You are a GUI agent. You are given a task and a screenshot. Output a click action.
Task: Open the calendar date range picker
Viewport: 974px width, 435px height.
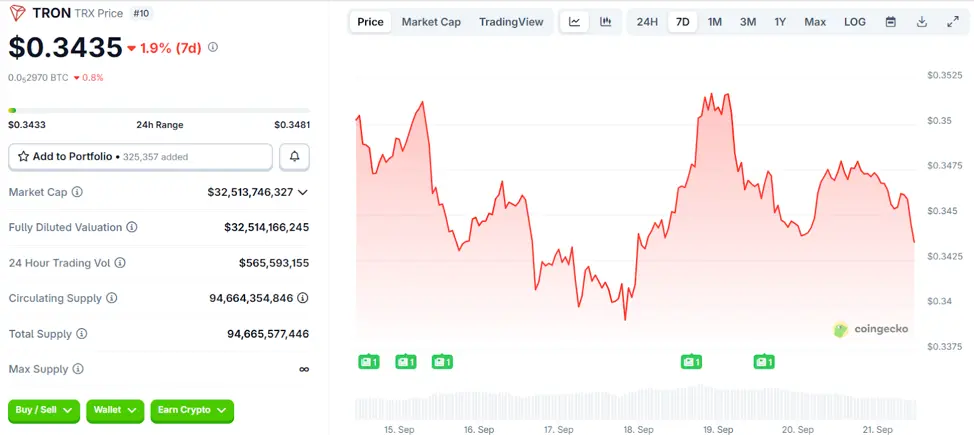point(890,22)
